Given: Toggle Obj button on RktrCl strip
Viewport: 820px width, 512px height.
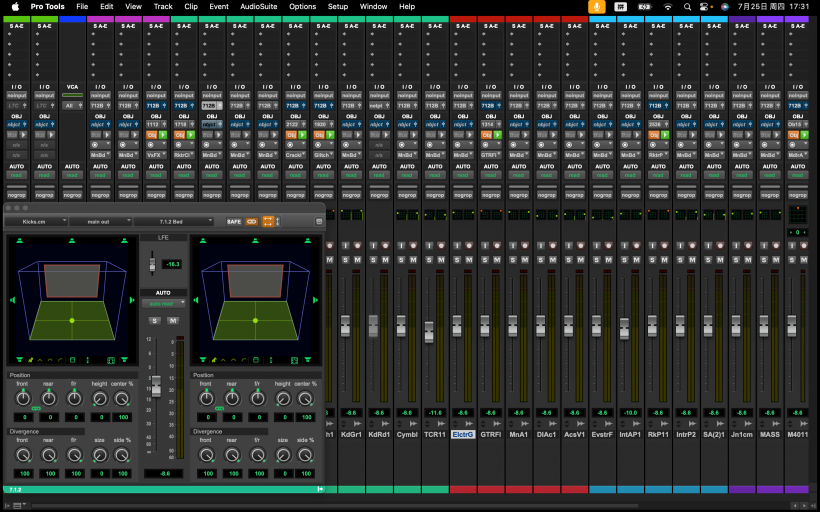Looking at the screenshot, I should click(x=179, y=135).
